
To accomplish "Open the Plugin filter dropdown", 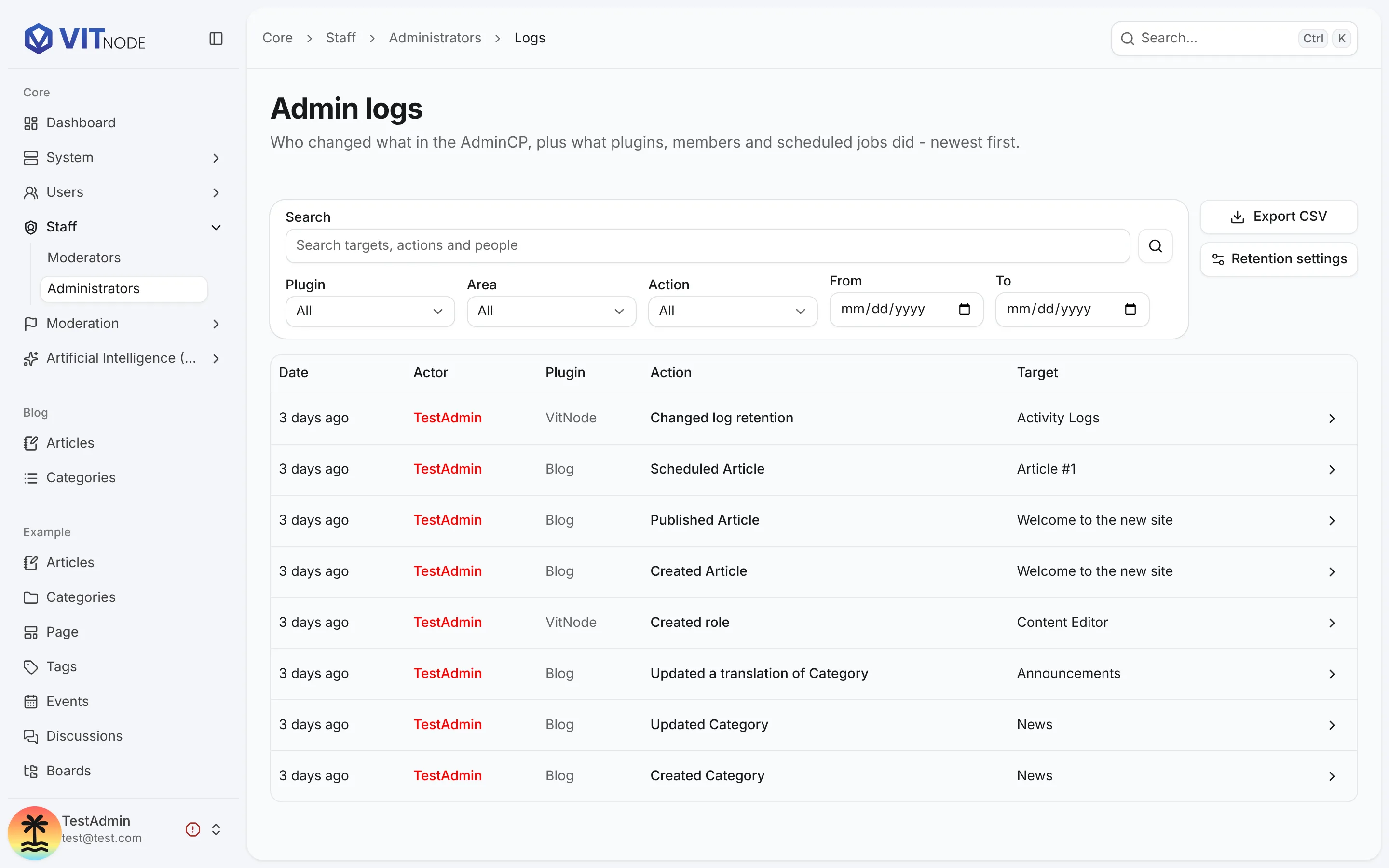I will [x=370, y=311].
